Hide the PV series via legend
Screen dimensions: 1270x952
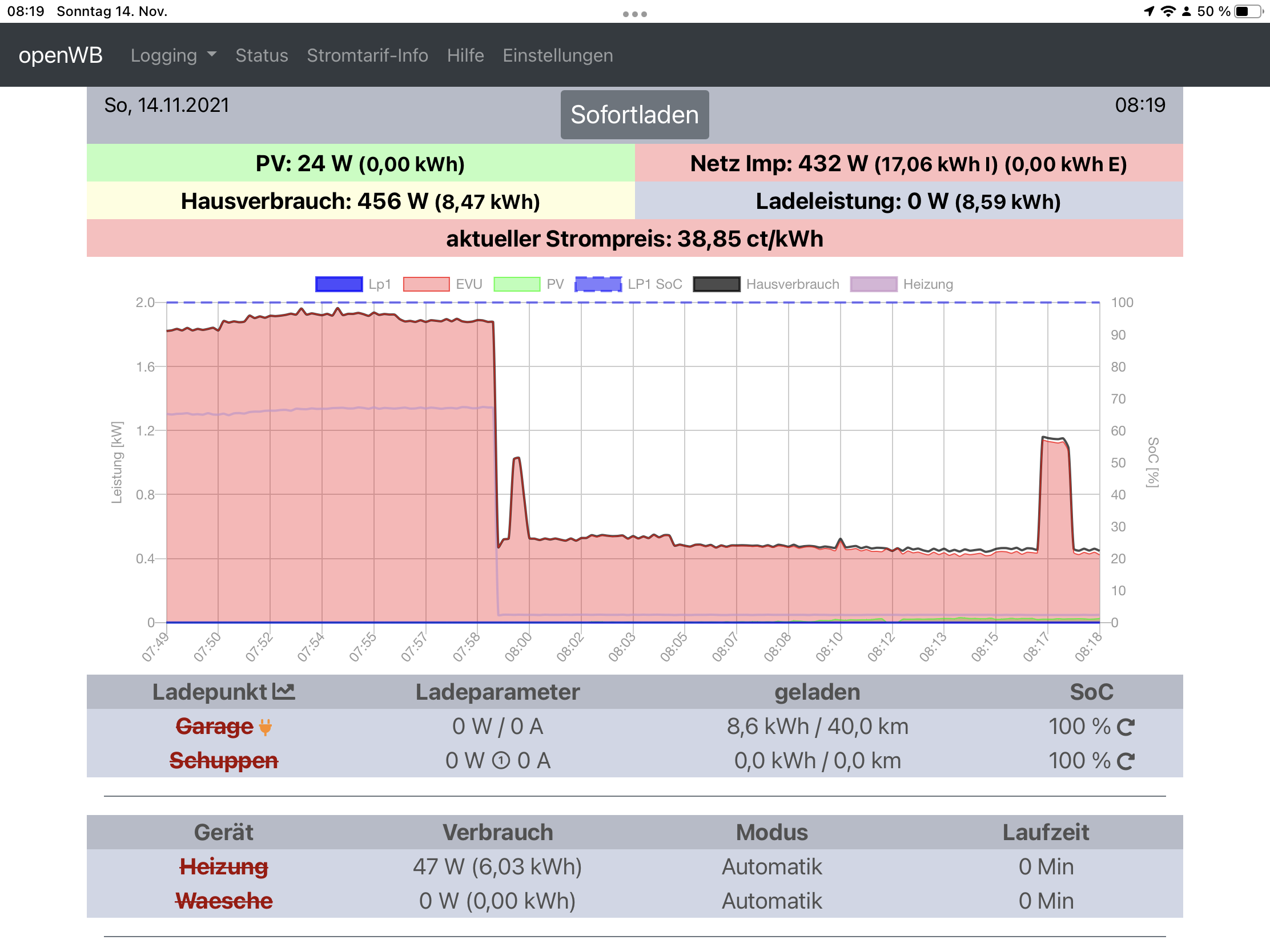517,284
